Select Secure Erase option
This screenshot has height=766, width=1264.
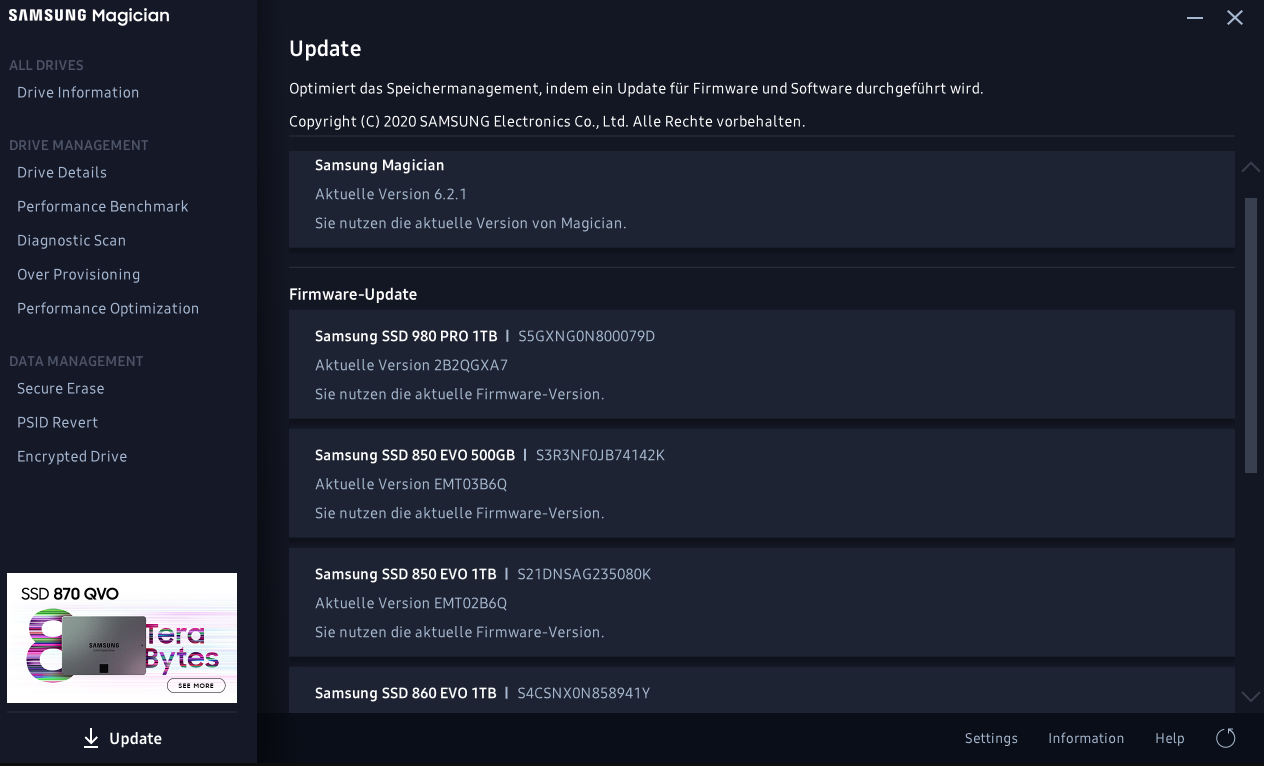(61, 388)
